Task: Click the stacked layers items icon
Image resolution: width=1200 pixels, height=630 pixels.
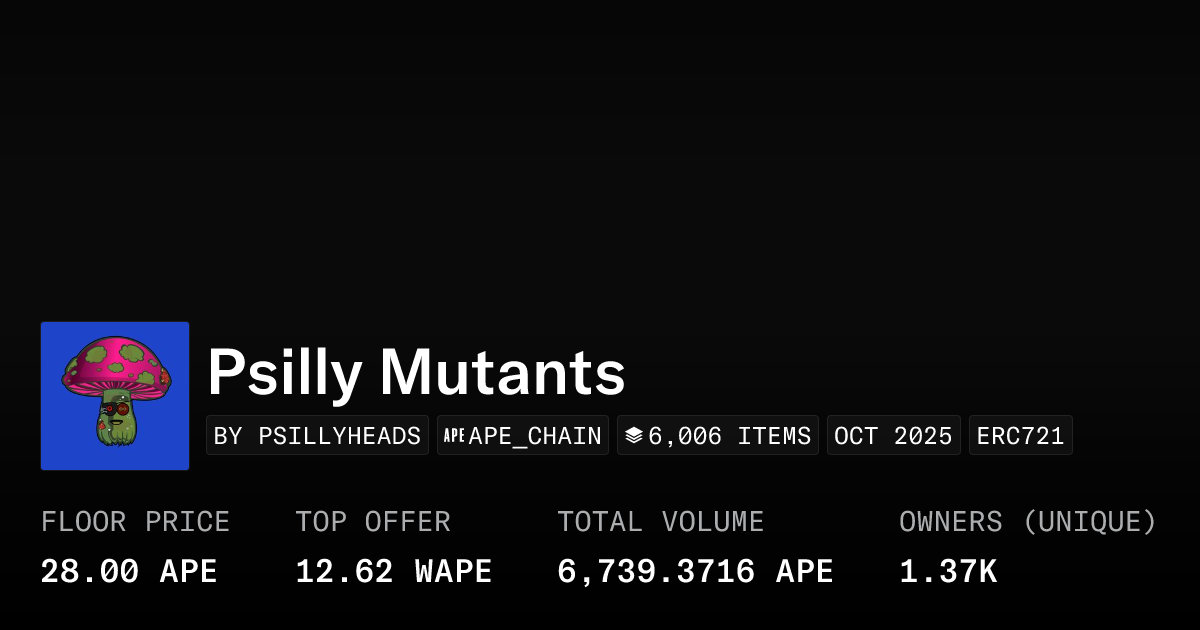Action: tap(634, 436)
